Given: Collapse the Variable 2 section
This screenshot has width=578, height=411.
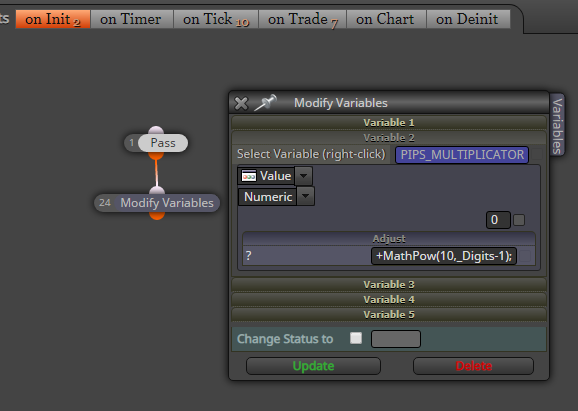Looking at the screenshot, I should click(x=389, y=138).
